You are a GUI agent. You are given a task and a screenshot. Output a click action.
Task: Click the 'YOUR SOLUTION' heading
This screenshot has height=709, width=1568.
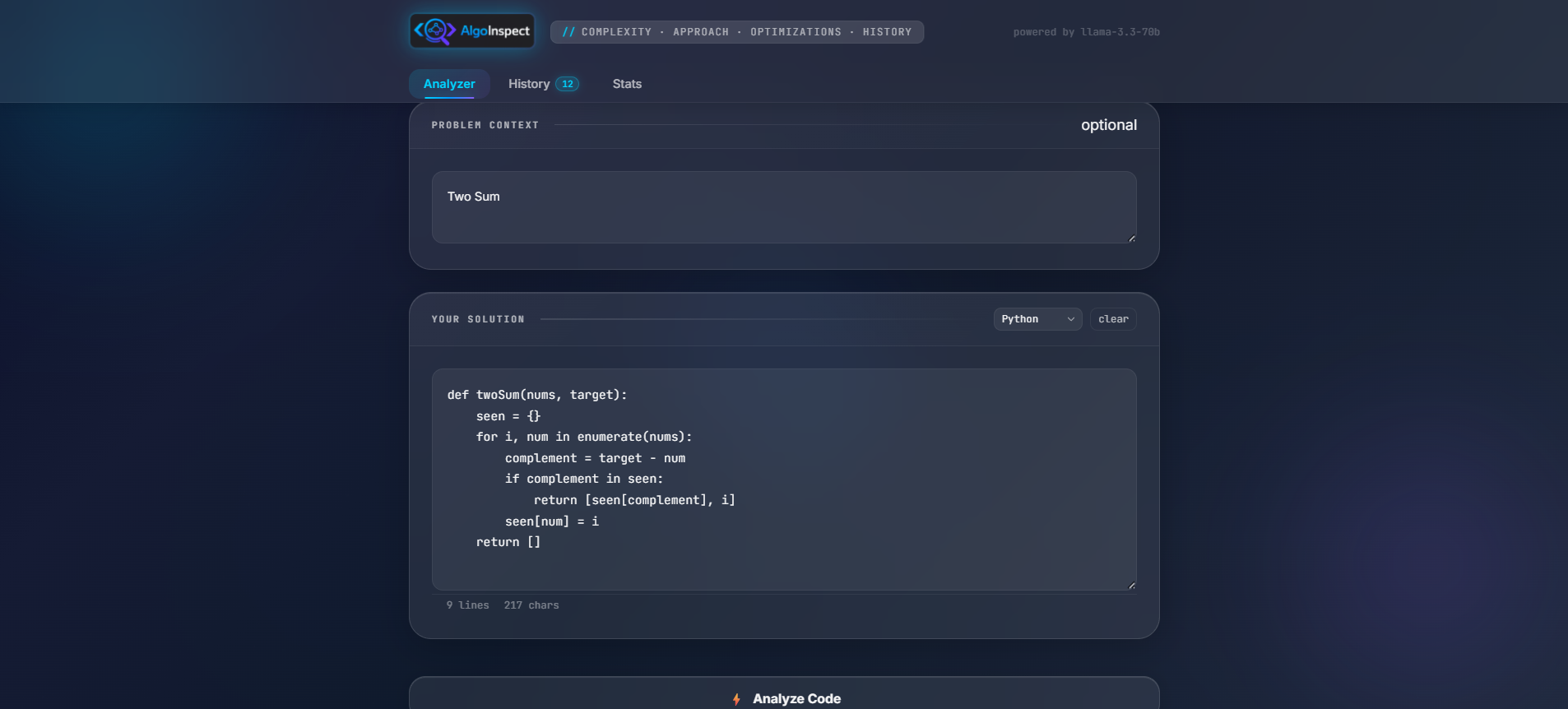(x=478, y=319)
